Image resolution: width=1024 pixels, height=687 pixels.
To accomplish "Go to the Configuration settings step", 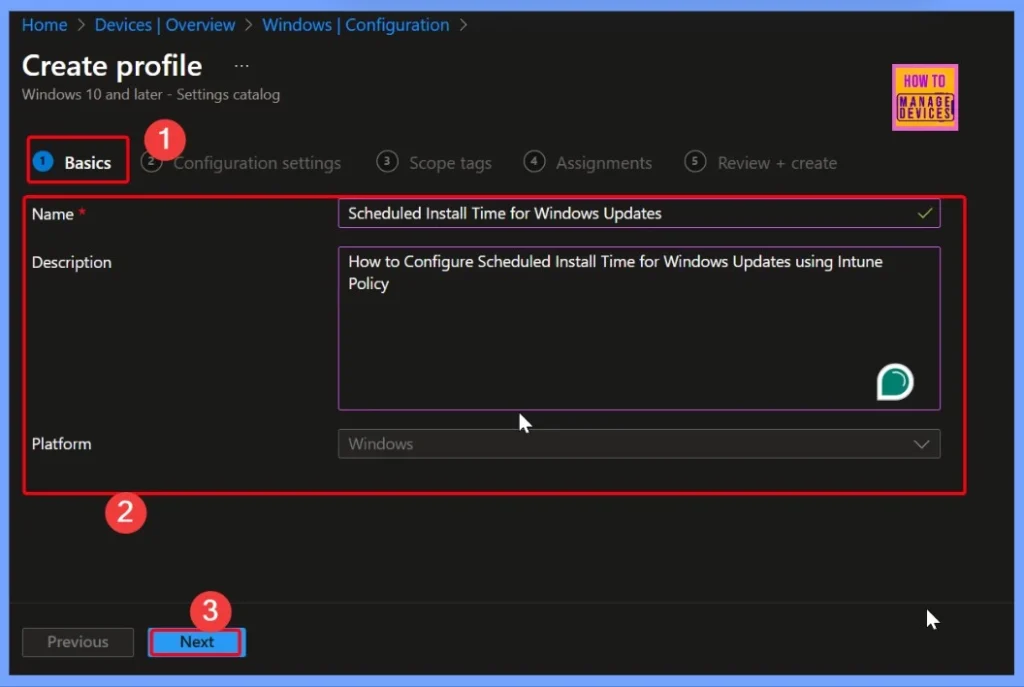I will click(x=257, y=163).
